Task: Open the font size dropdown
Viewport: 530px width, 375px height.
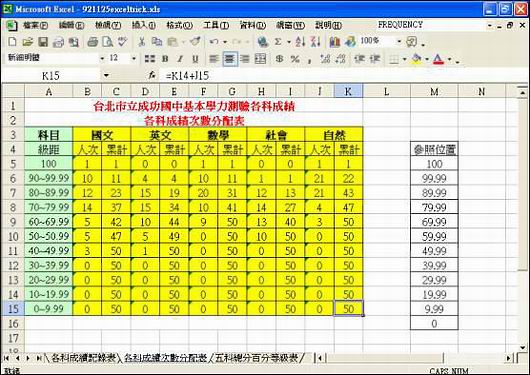Action: pos(134,59)
